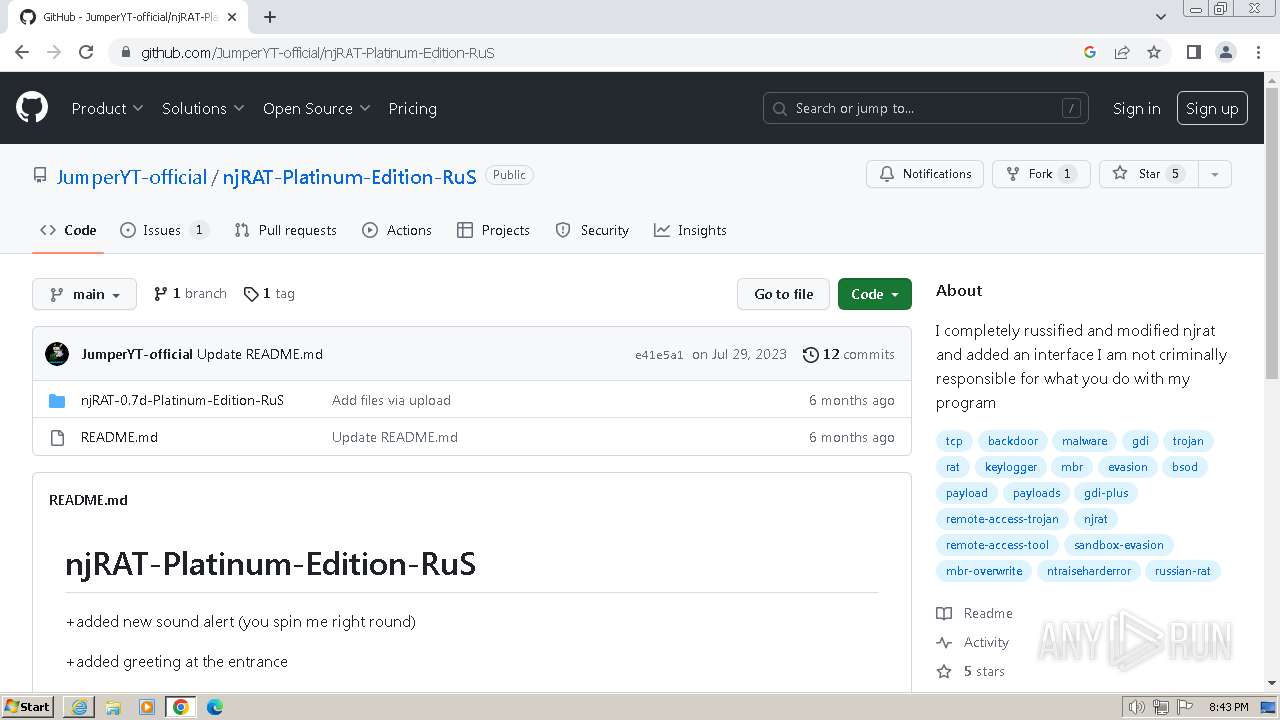Click the Google icon in address bar
Image resolution: width=1280 pixels, height=720 pixels.
click(x=1090, y=52)
